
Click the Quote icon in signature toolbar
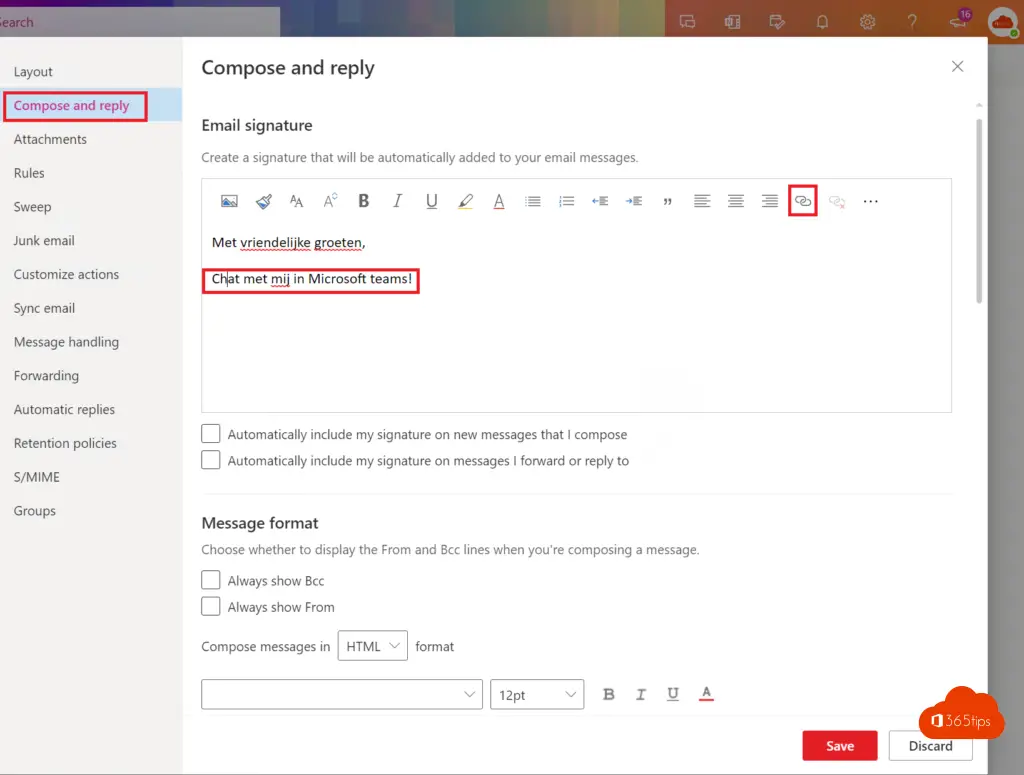pyautogui.click(x=668, y=201)
